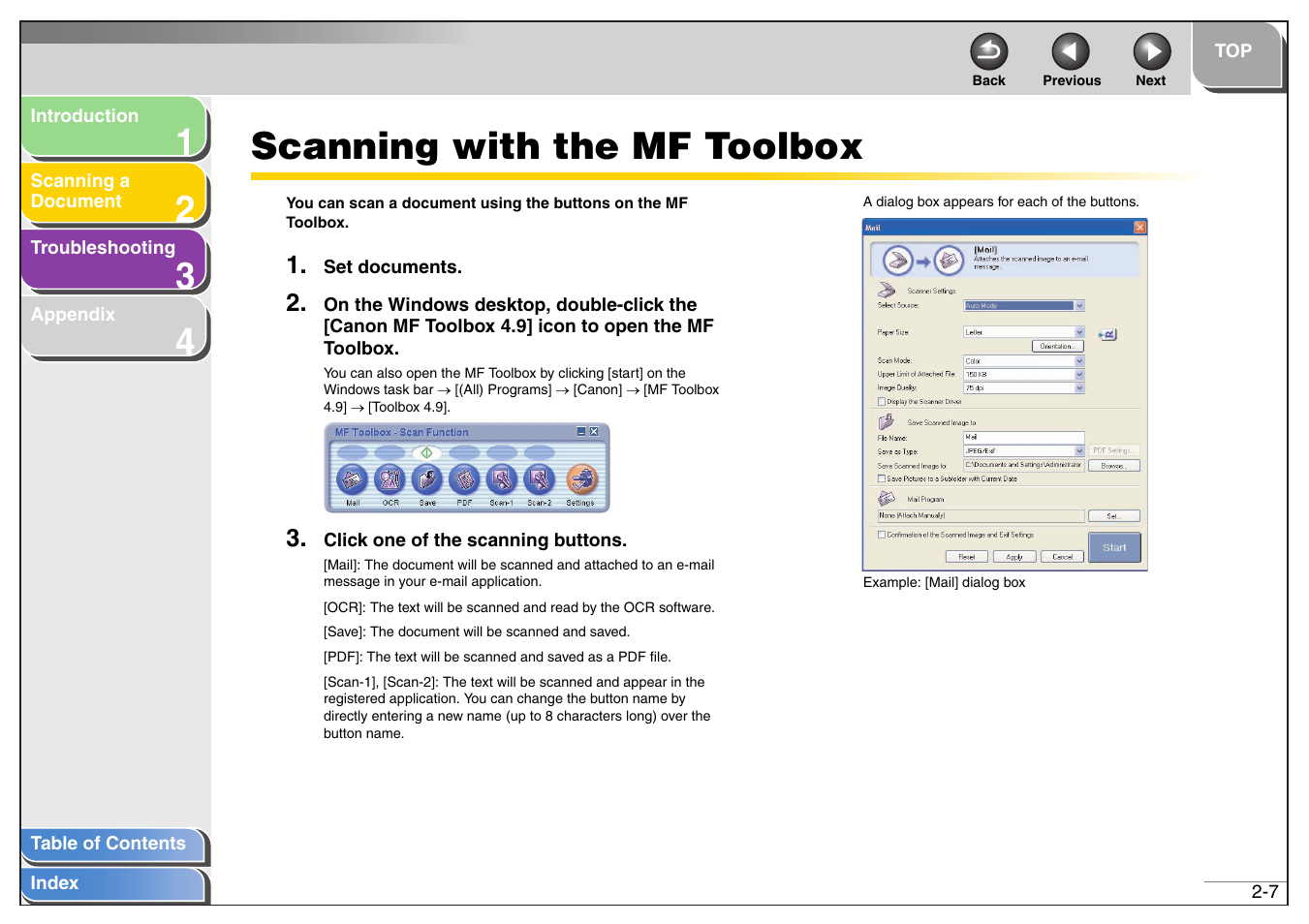Click the Back navigation arrow icon
1309x924 pixels.
[x=989, y=51]
